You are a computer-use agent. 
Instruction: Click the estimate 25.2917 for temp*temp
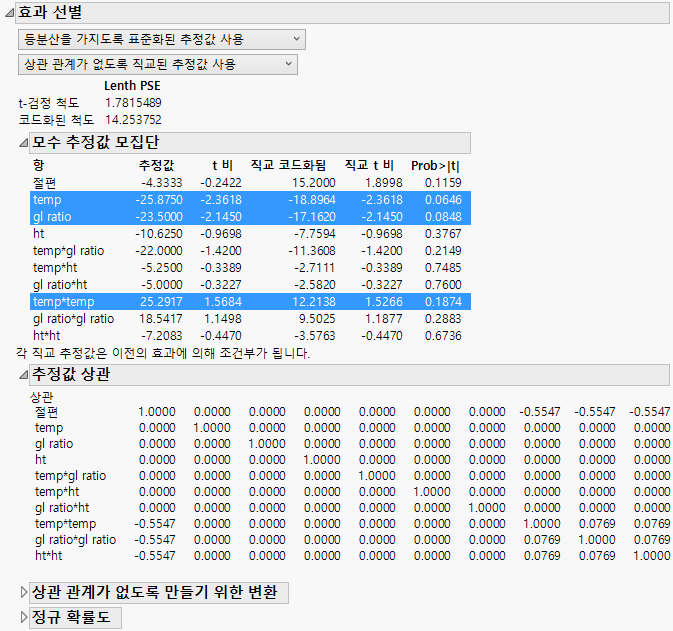click(161, 302)
